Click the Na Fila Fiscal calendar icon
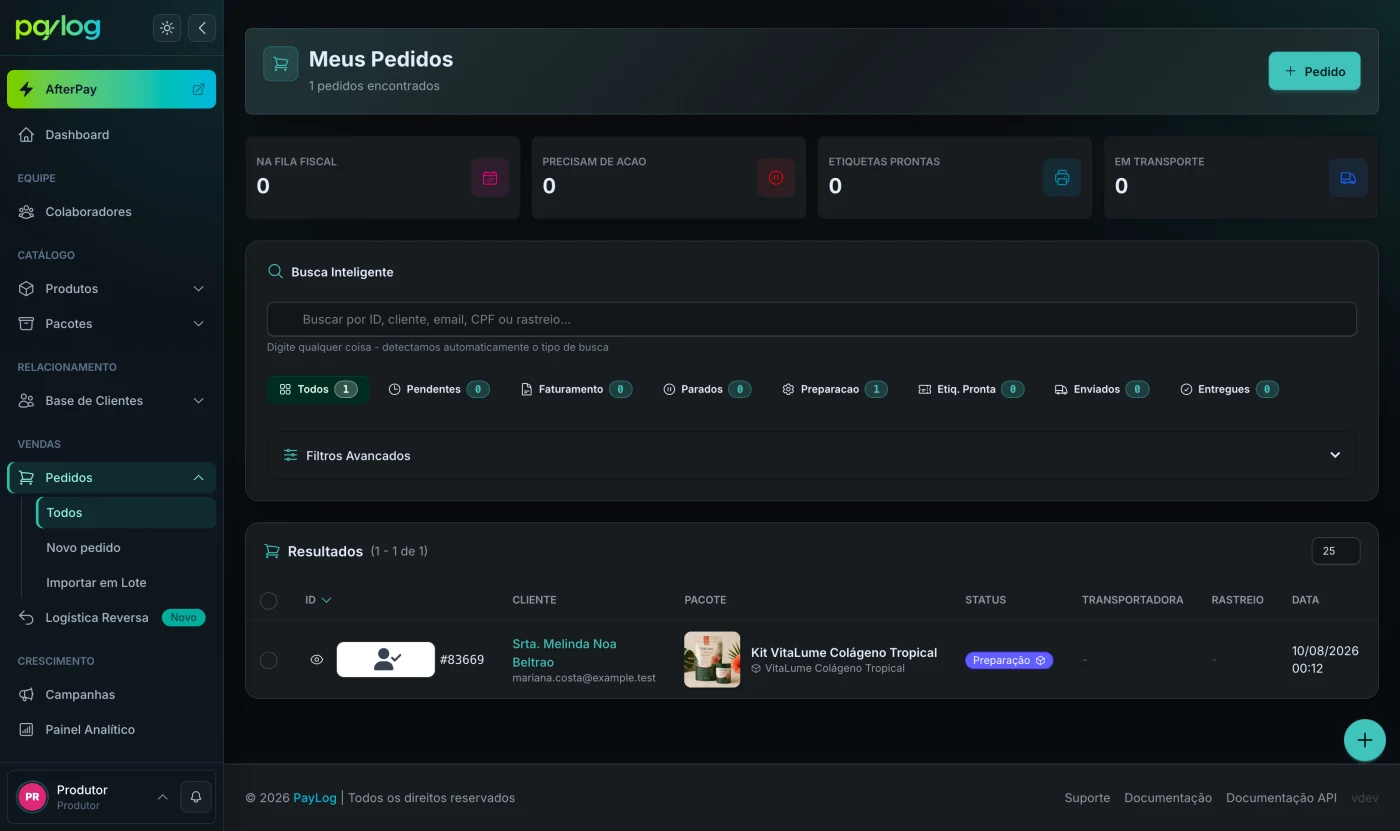 pos(490,178)
